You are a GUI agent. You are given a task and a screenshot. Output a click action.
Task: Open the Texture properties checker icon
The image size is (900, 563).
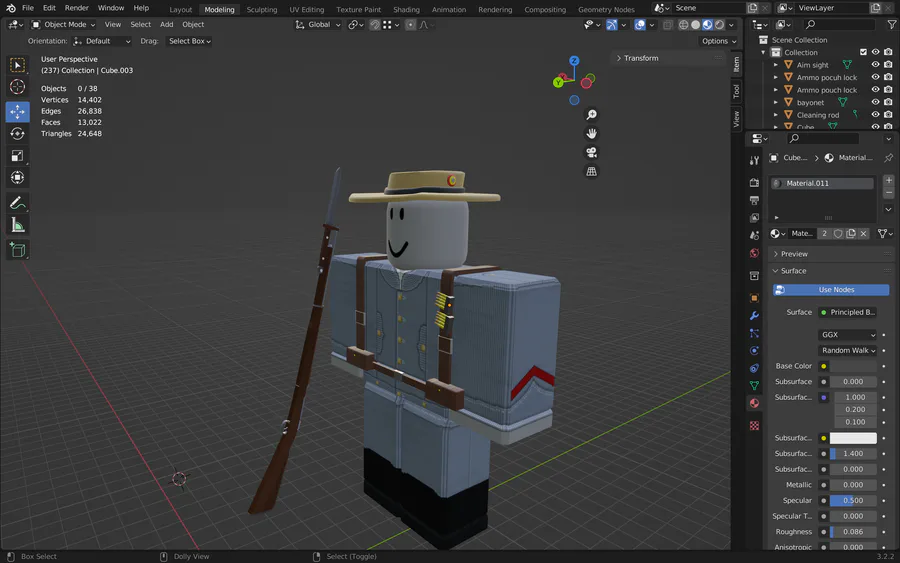pyautogui.click(x=754, y=425)
